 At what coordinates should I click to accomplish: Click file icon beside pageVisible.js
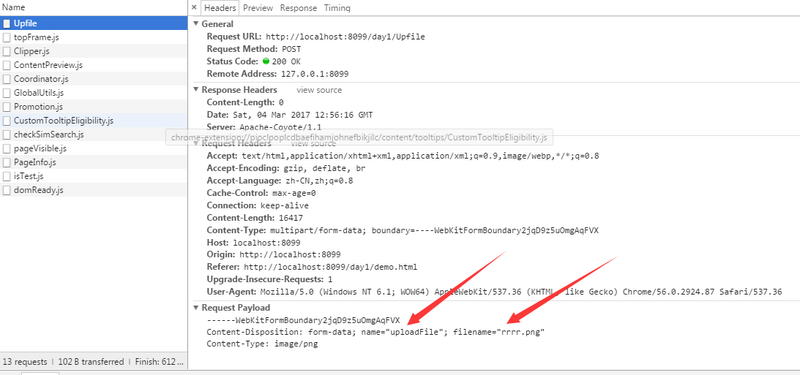pos(7,148)
